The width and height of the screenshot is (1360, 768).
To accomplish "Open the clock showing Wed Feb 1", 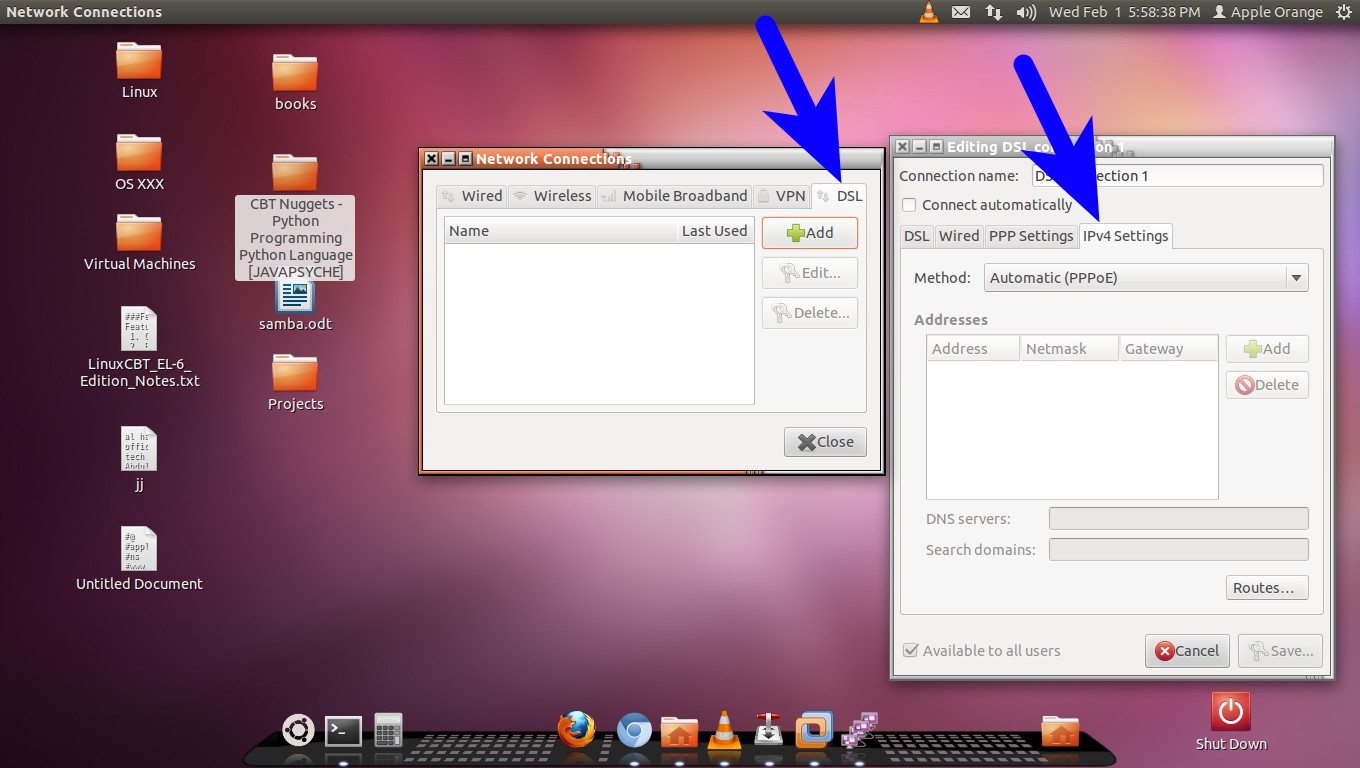I will pos(1124,12).
